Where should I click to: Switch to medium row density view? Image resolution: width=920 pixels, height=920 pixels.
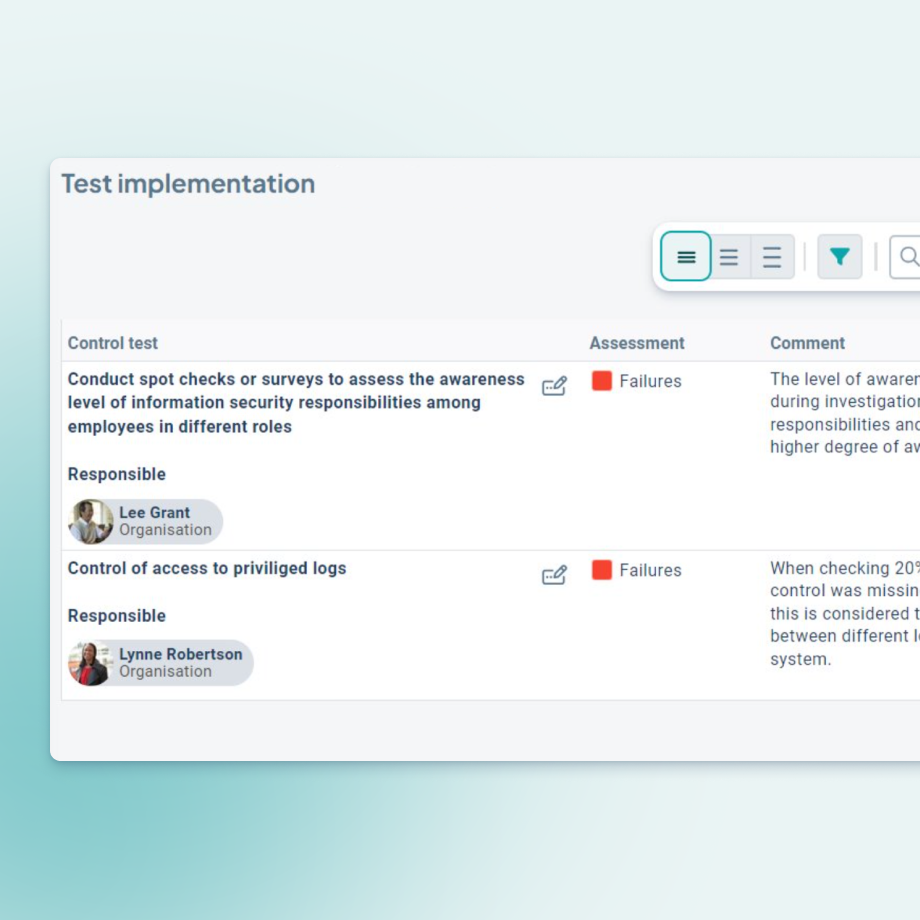(729, 257)
